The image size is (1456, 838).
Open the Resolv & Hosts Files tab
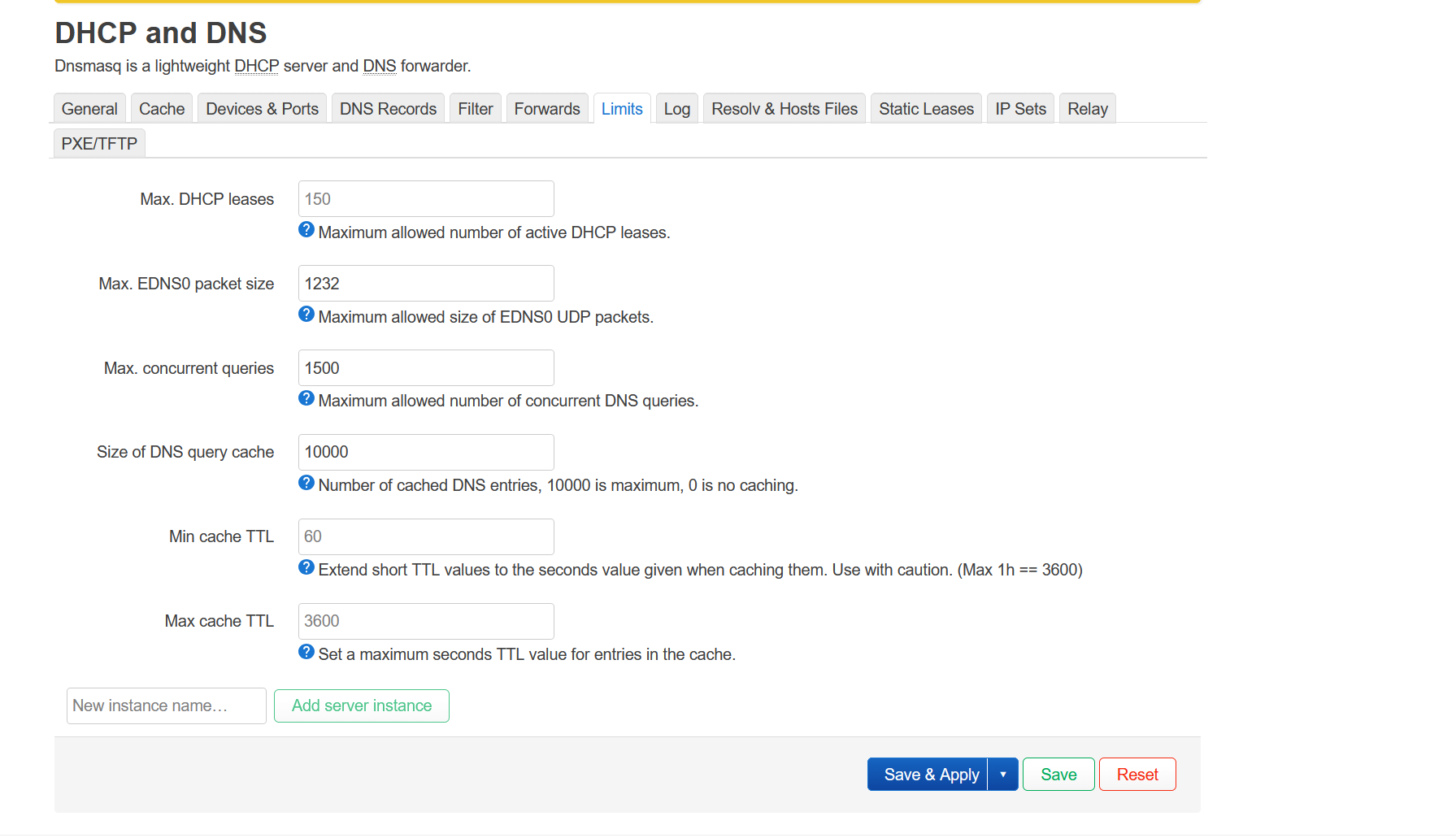point(784,109)
